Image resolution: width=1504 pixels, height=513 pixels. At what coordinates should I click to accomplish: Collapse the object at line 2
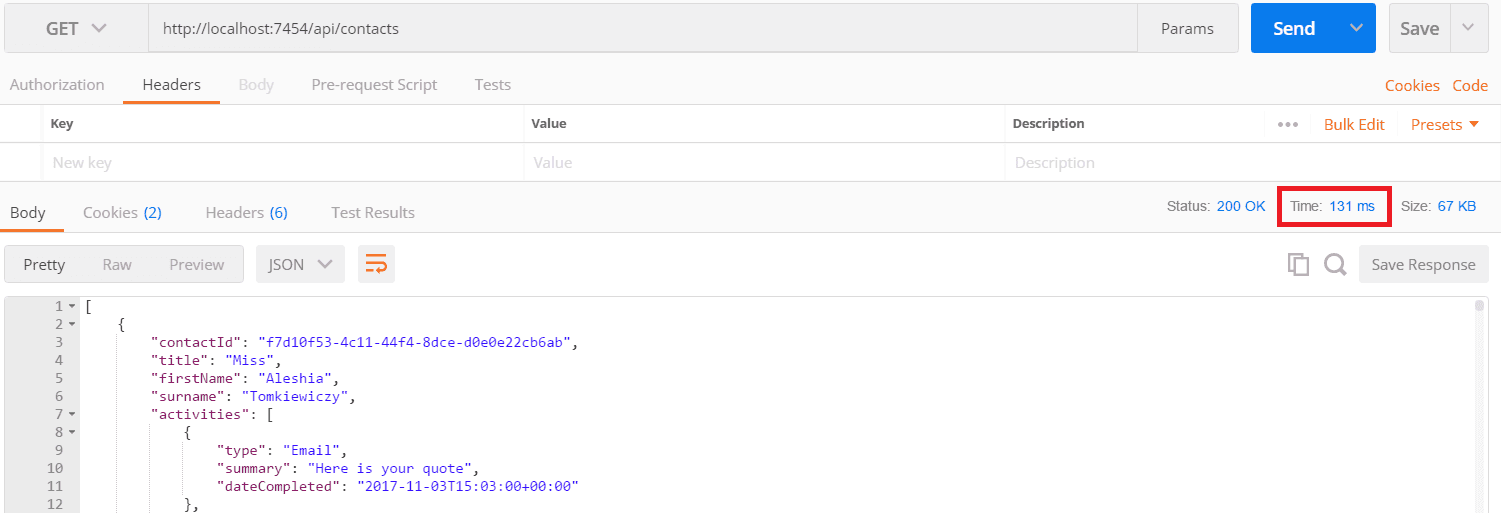tap(72, 324)
